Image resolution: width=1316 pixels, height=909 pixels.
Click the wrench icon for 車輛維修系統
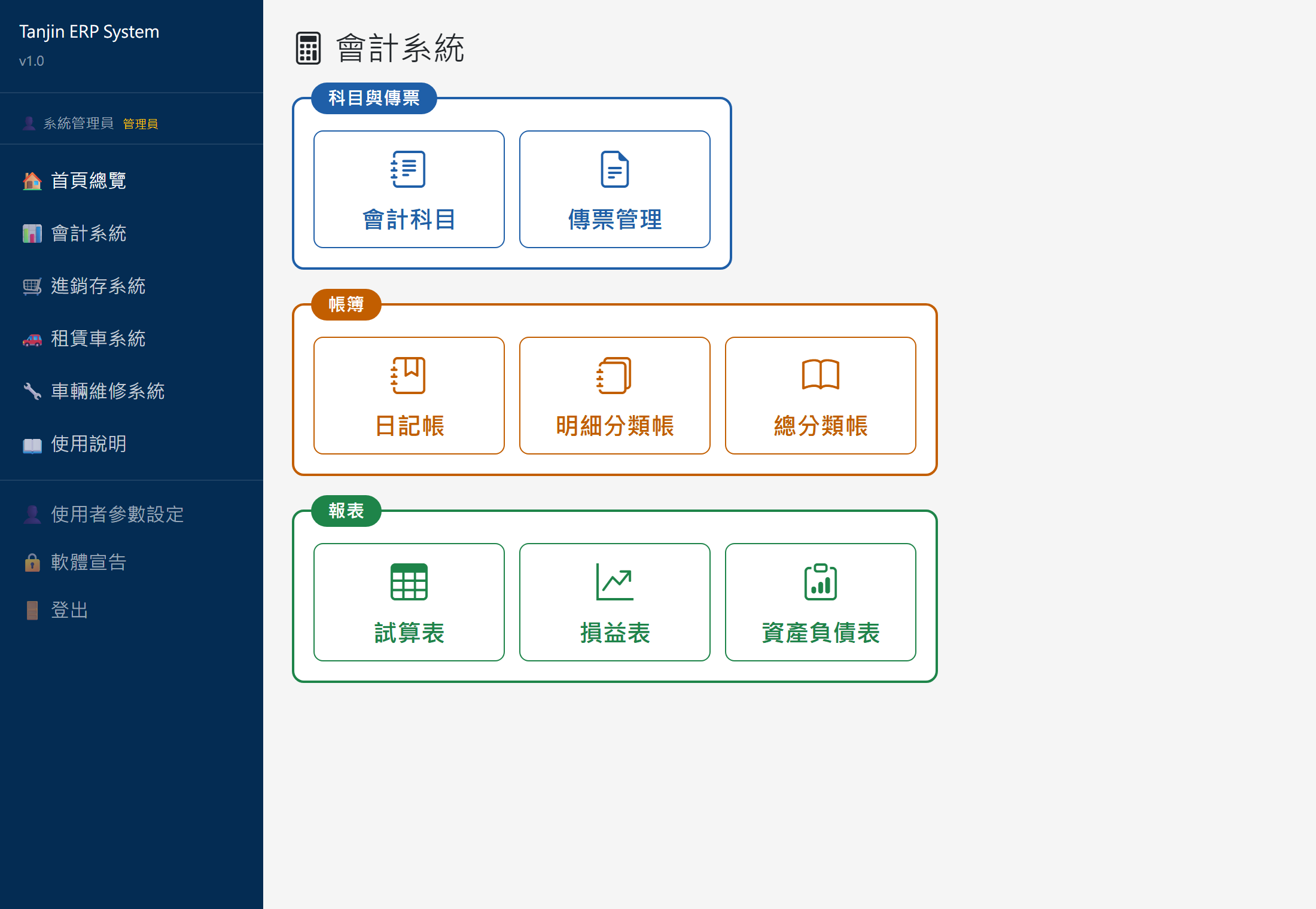pyautogui.click(x=32, y=391)
